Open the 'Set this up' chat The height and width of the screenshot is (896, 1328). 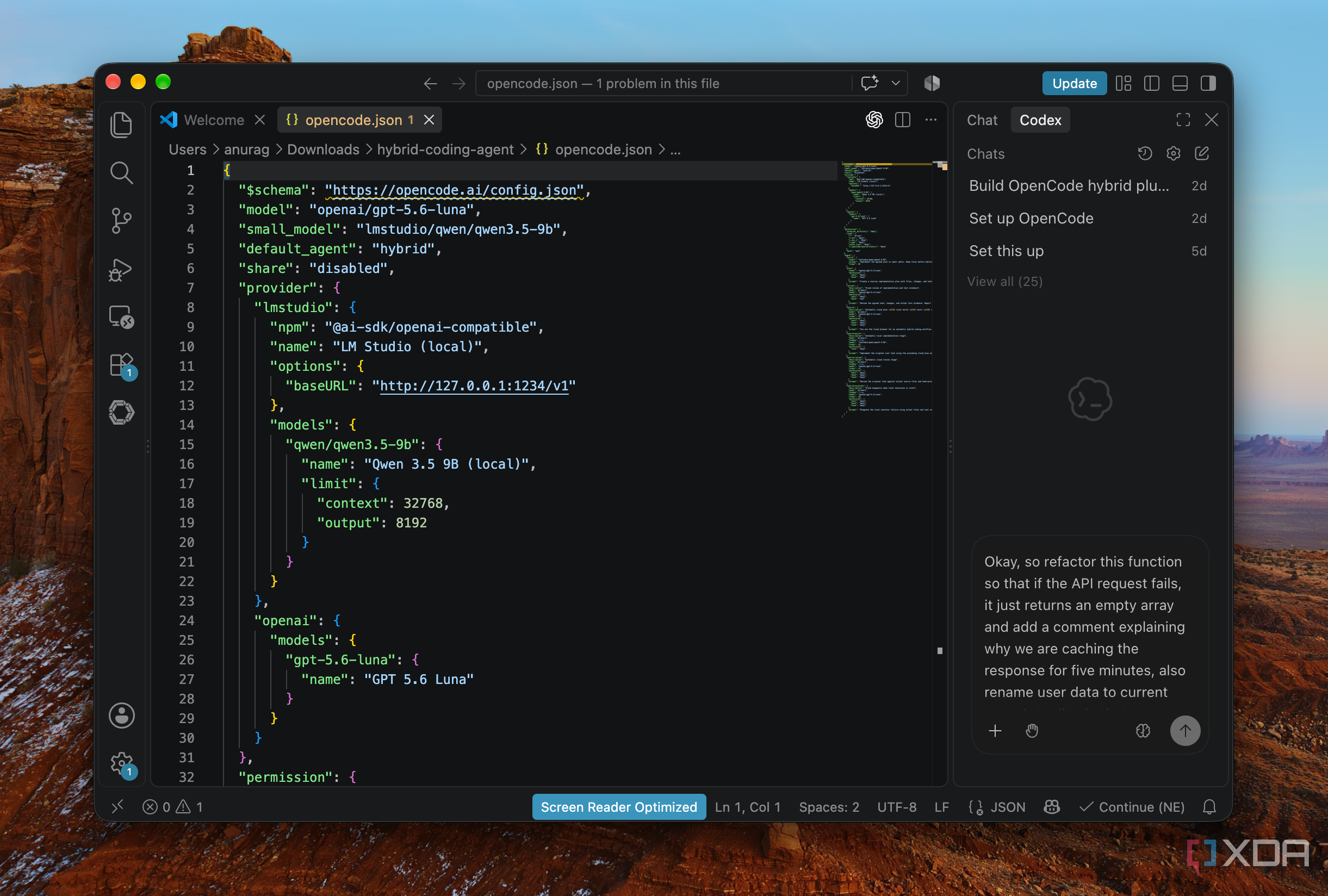point(1088,251)
